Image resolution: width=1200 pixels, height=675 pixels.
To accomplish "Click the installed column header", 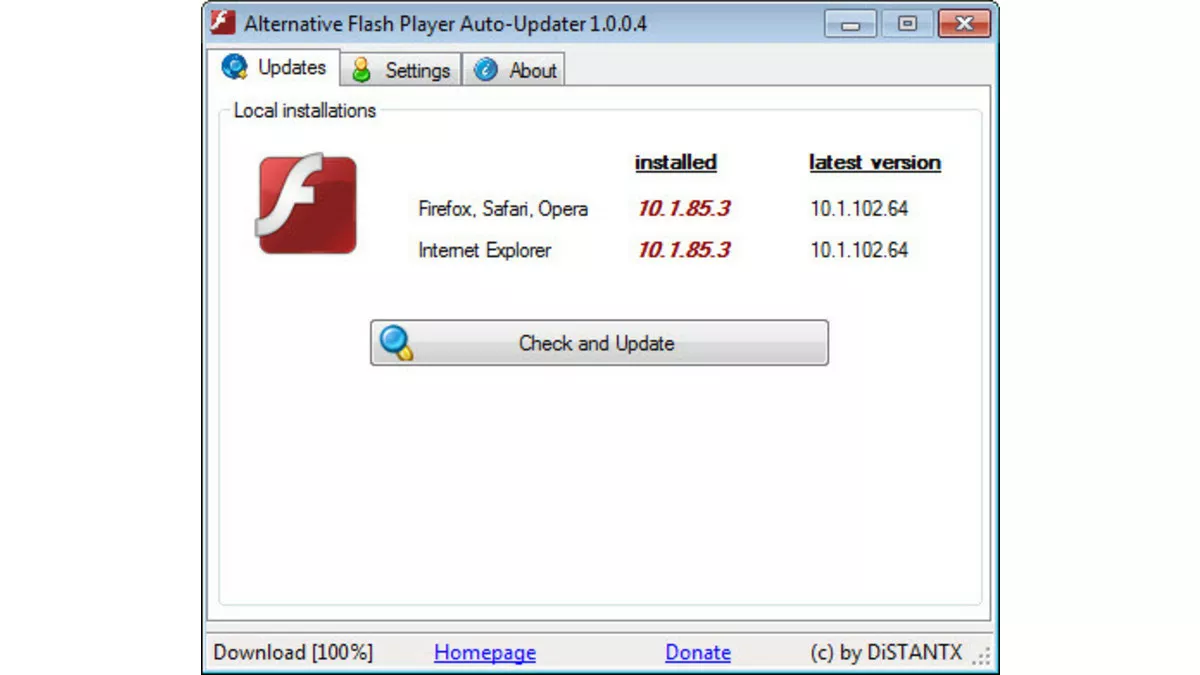I will coord(676,162).
